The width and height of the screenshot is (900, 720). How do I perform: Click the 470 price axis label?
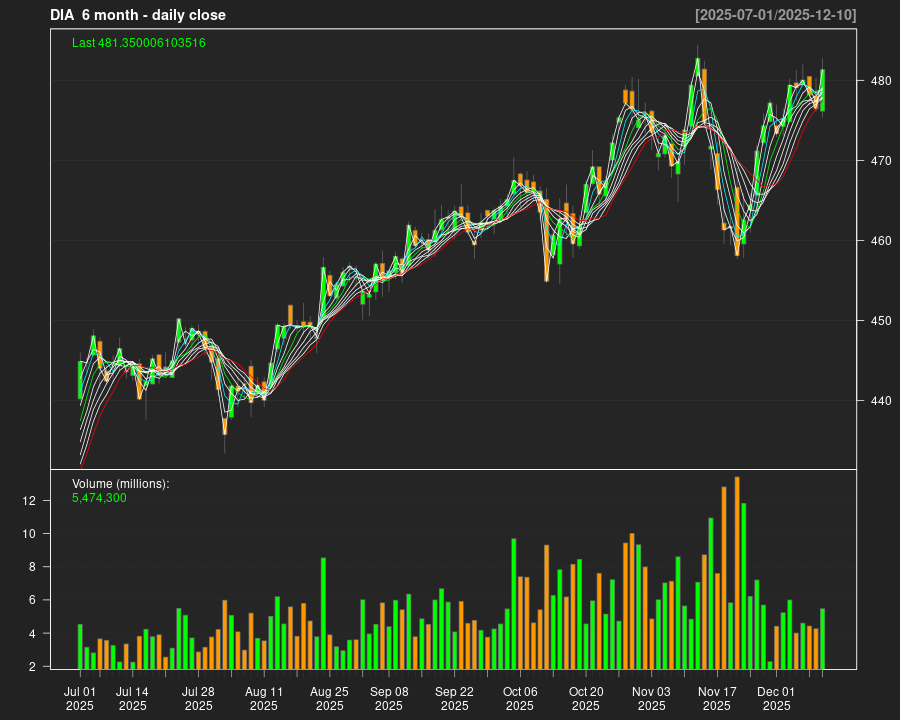tap(876, 161)
